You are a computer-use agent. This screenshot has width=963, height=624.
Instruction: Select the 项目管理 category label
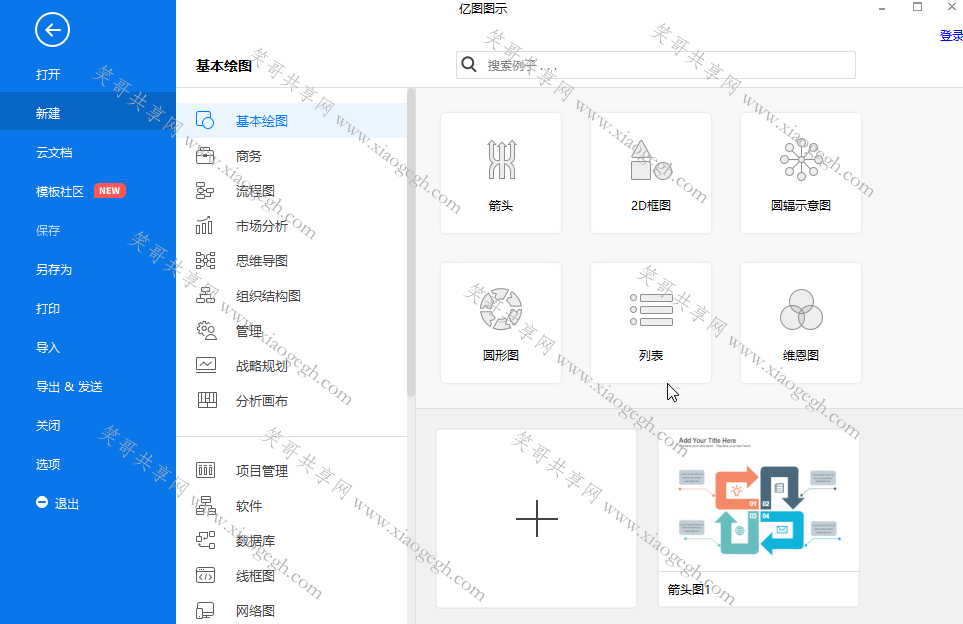[x=262, y=471]
